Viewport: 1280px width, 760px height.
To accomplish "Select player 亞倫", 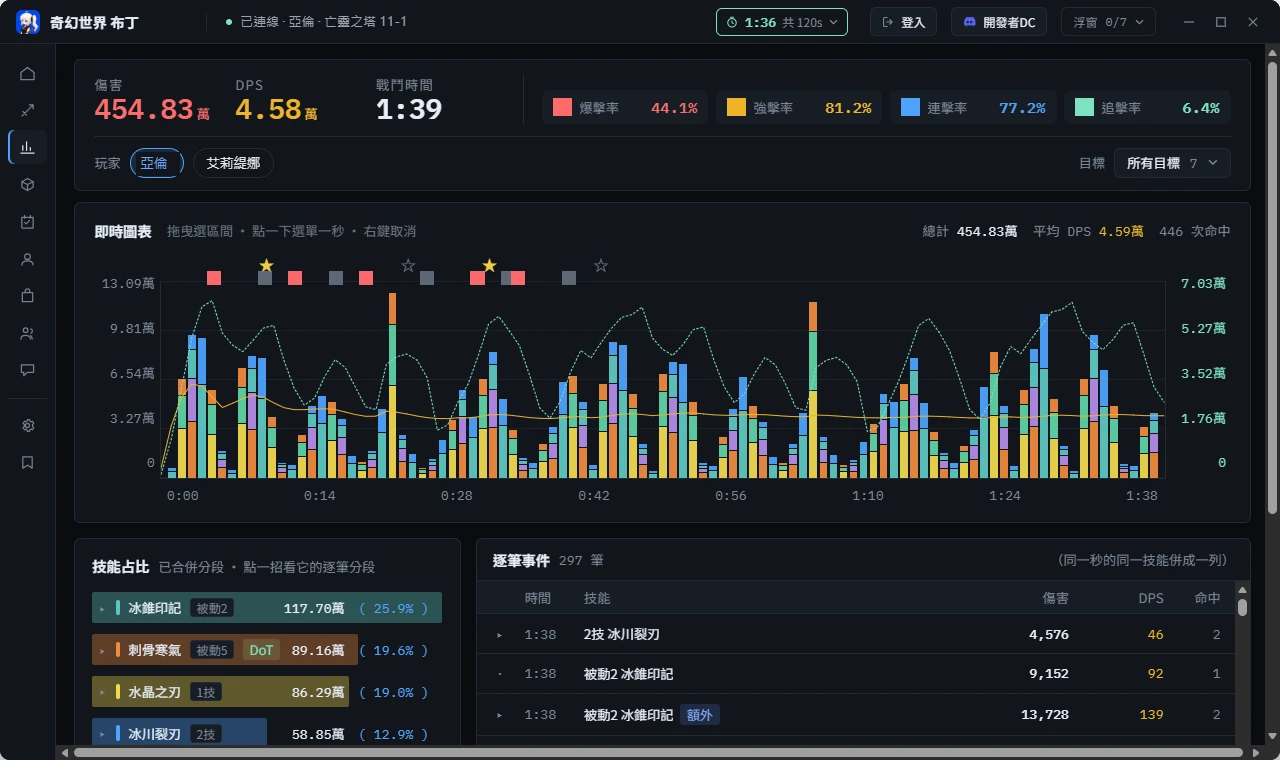I will 156,163.
